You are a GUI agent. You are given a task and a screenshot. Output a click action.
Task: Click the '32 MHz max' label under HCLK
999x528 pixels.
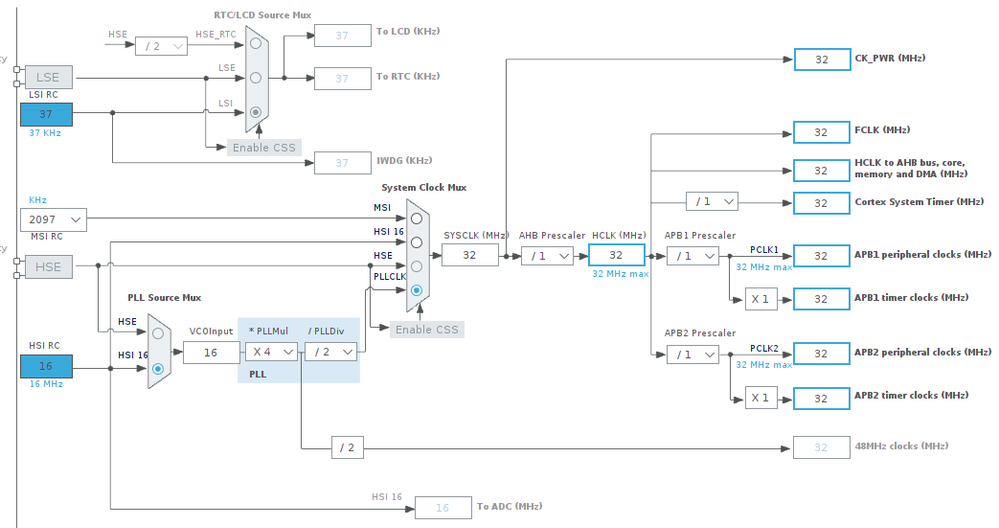pyautogui.click(x=621, y=274)
